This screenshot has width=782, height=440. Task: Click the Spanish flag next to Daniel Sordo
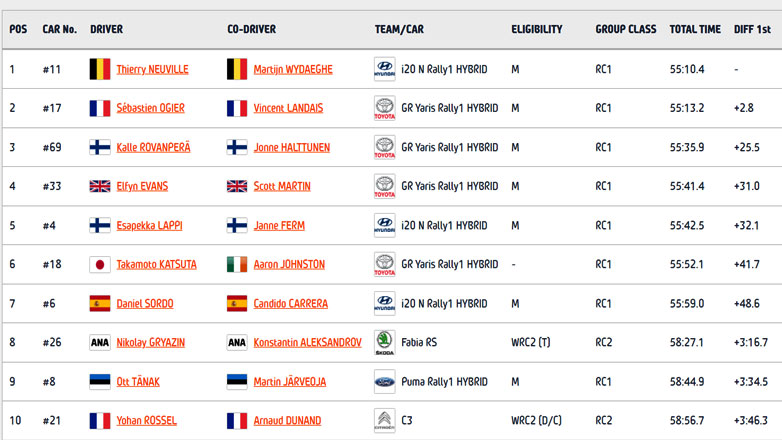coord(100,303)
